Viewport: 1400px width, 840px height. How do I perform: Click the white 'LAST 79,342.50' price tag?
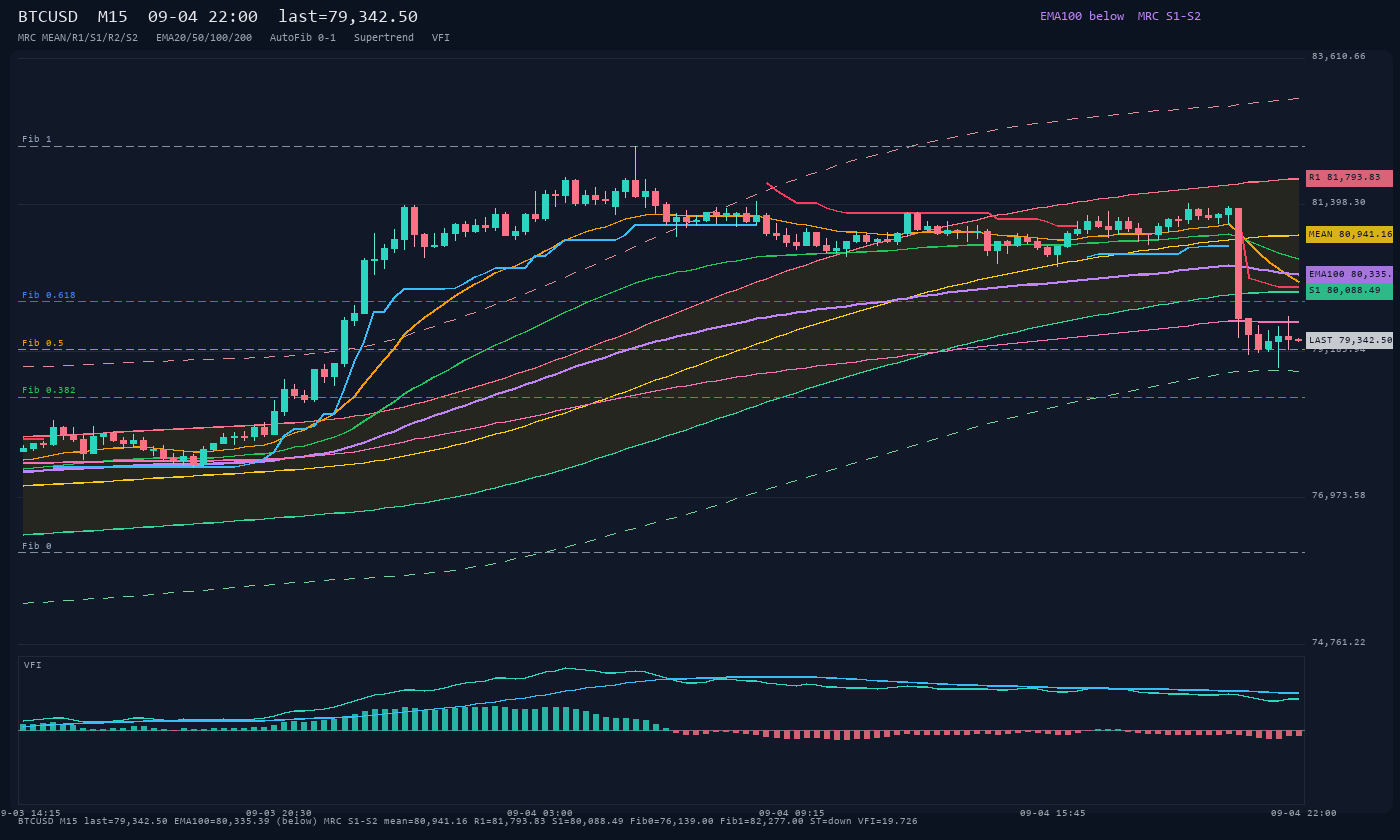(1349, 340)
